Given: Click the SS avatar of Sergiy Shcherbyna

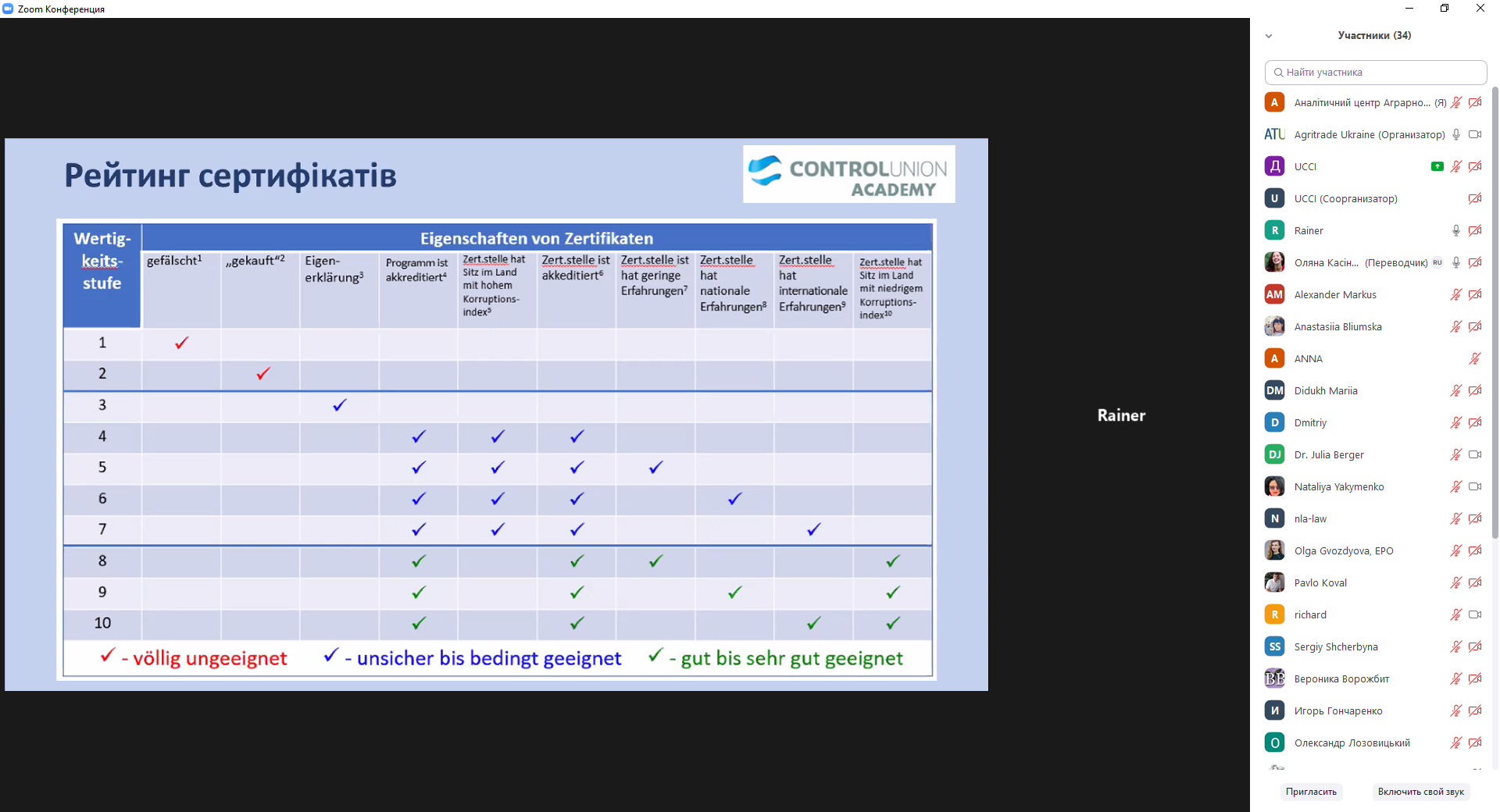Looking at the screenshot, I should (1274, 646).
